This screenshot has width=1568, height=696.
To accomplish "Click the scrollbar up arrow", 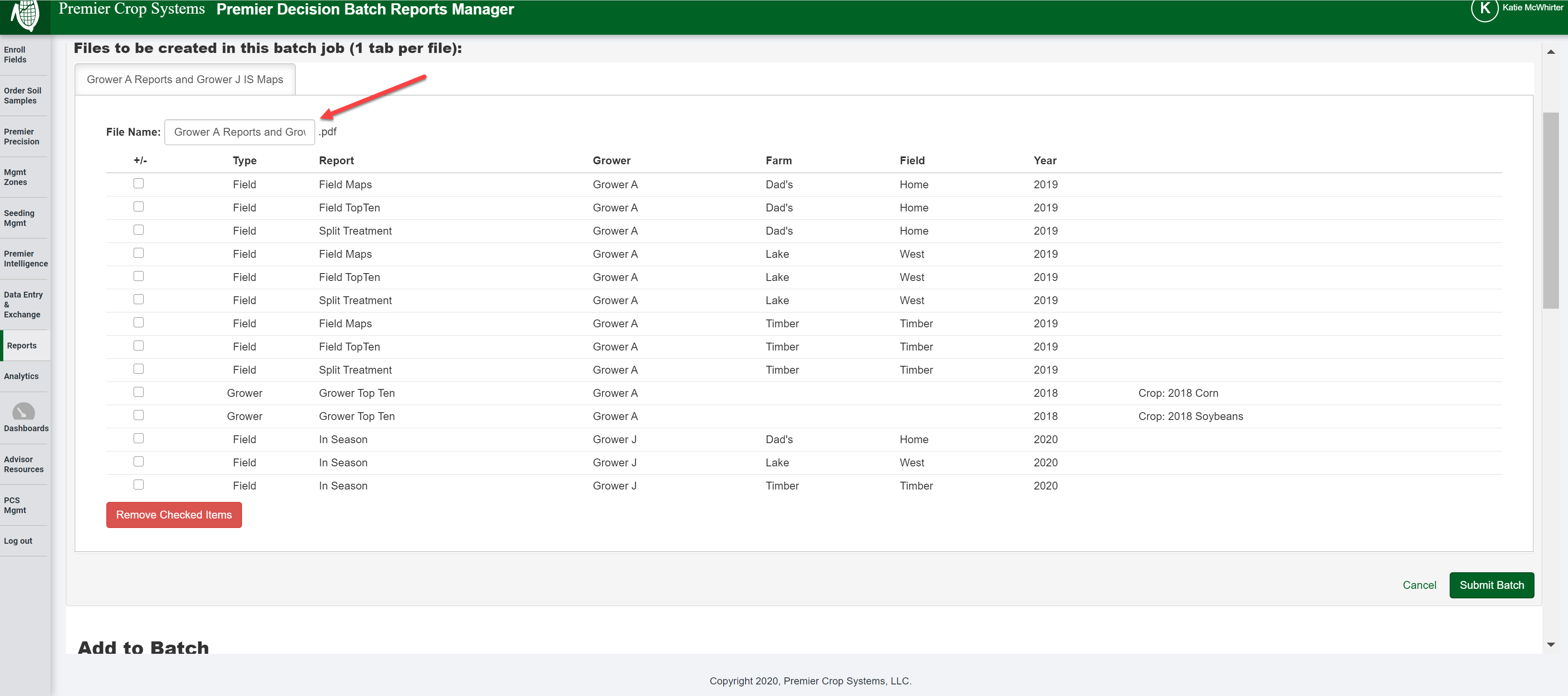I will point(1551,53).
